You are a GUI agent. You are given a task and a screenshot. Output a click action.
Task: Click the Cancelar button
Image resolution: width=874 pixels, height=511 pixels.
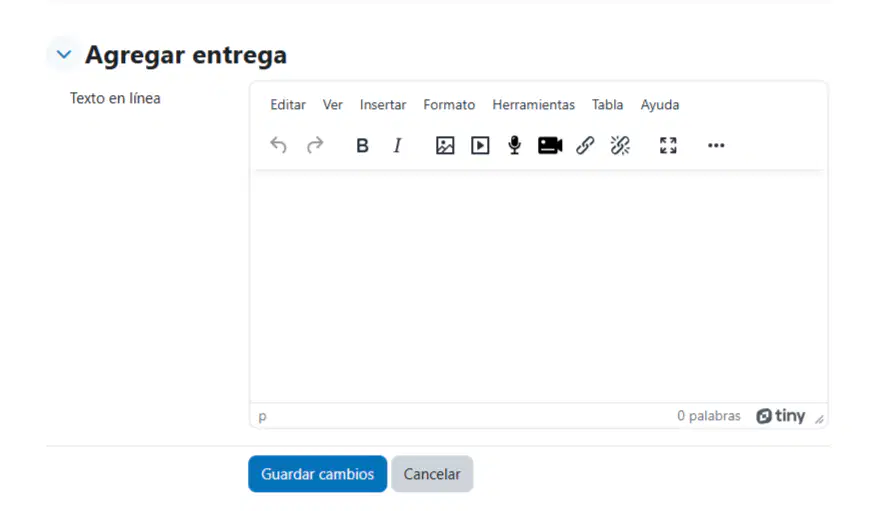point(432,474)
